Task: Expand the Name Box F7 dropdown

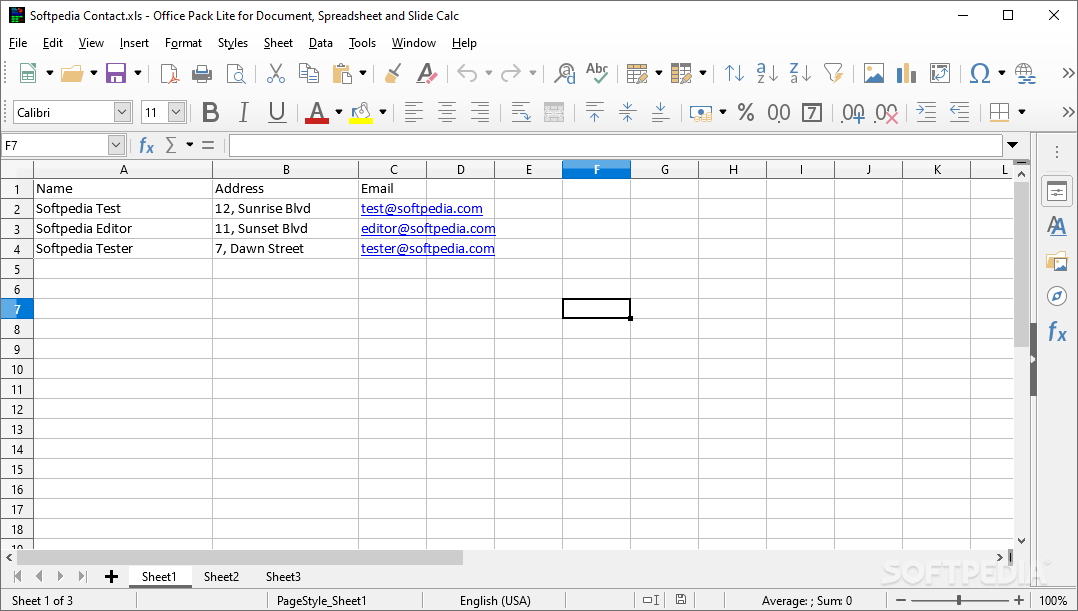Action: (x=116, y=145)
